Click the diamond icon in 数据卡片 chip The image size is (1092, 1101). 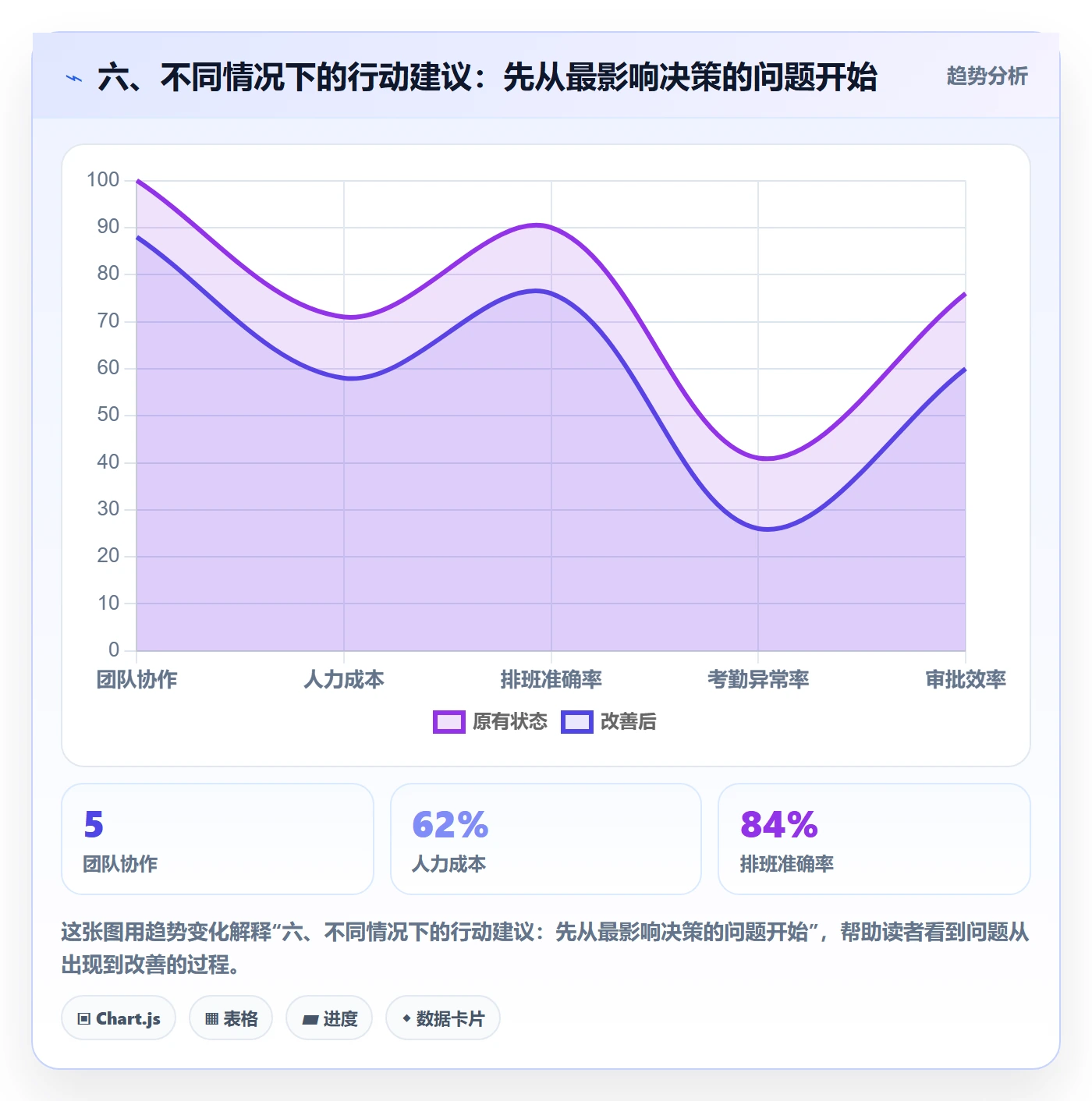(406, 1018)
